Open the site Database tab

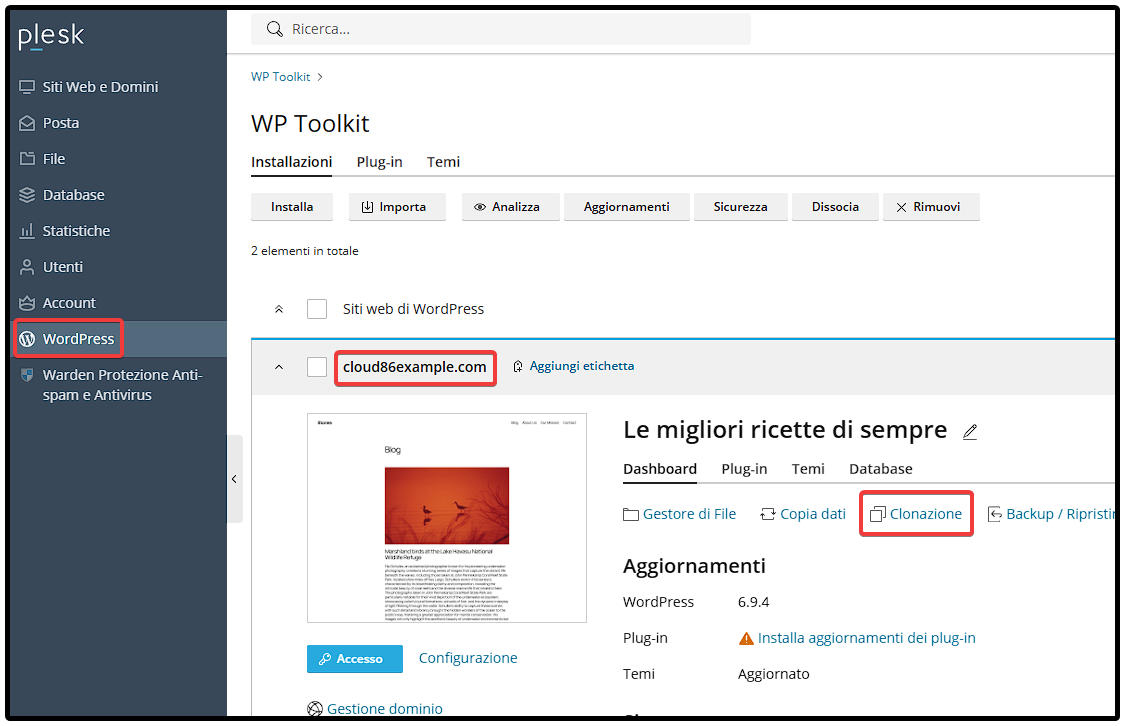coord(881,469)
